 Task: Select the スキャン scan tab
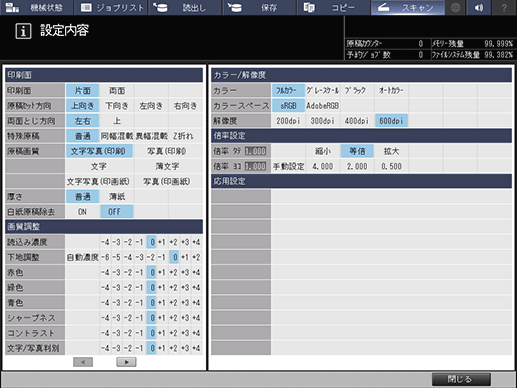(408, 7)
